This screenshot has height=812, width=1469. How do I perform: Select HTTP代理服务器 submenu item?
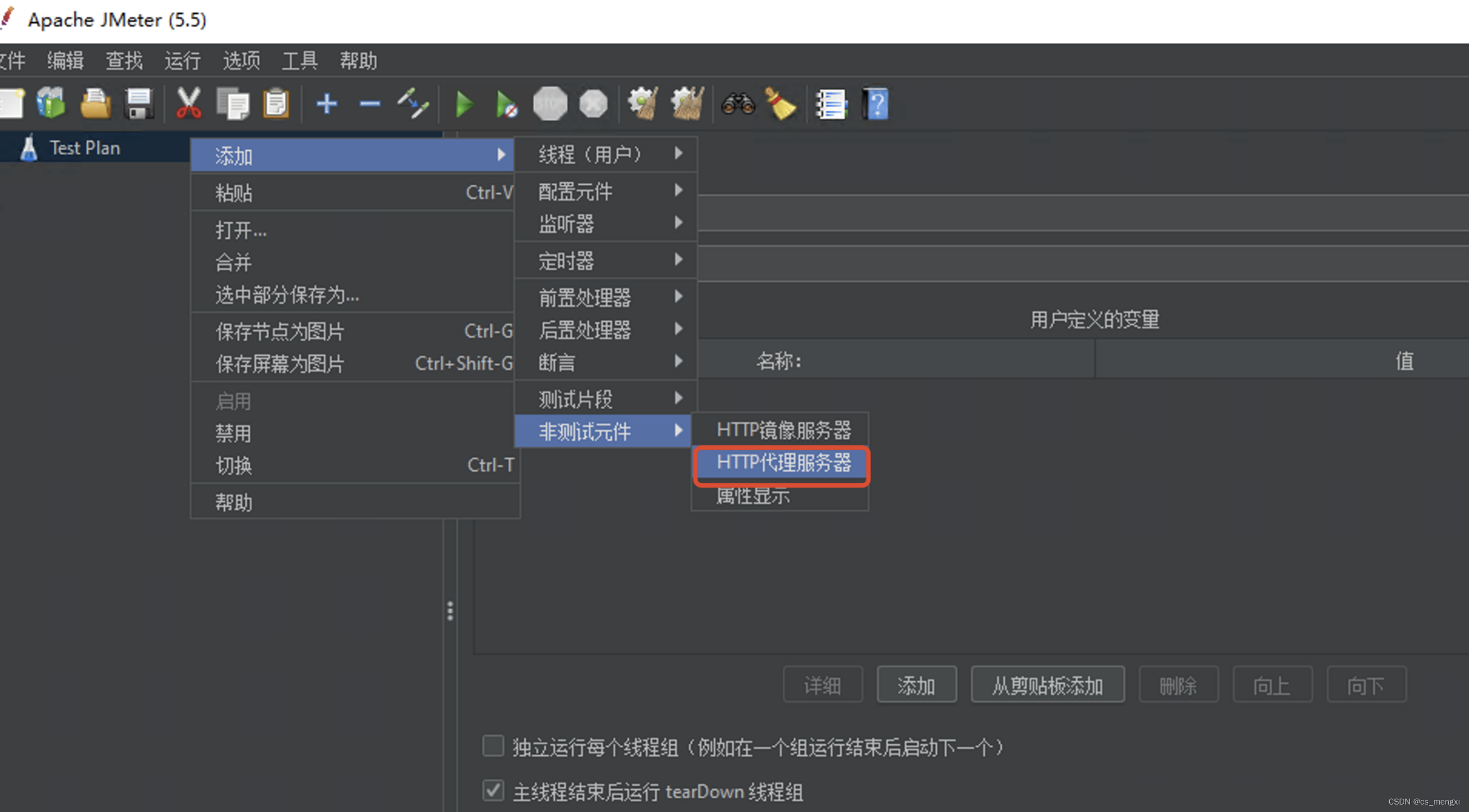782,463
